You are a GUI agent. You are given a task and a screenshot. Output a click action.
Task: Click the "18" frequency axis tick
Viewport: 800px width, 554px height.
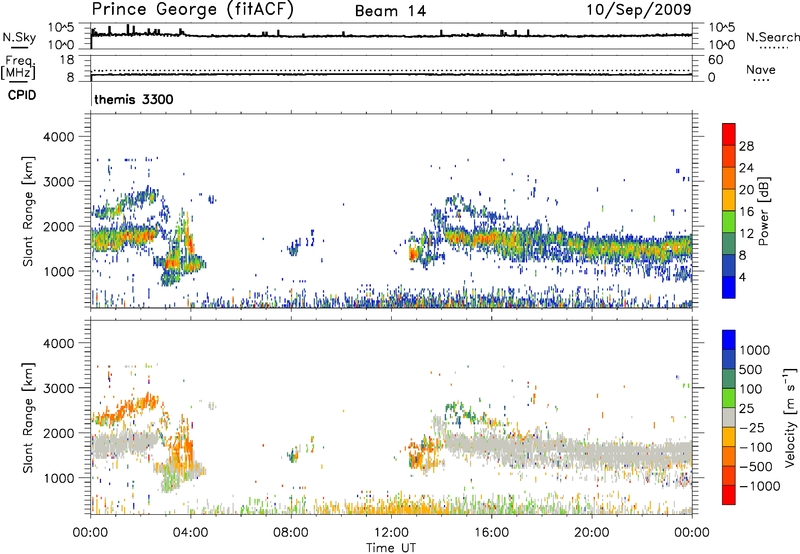pyautogui.click(x=66, y=60)
